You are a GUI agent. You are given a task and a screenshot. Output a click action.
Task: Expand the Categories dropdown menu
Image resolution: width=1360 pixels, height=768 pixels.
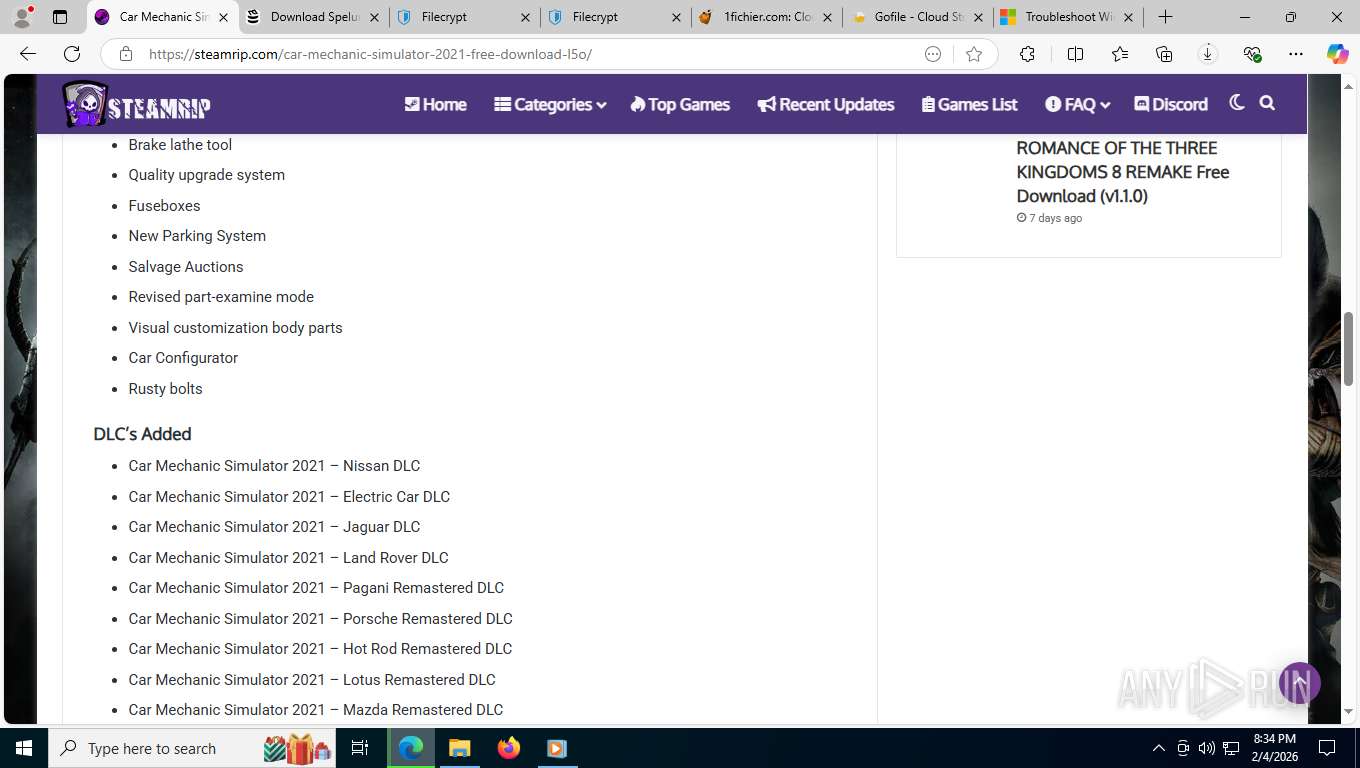pyautogui.click(x=550, y=104)
